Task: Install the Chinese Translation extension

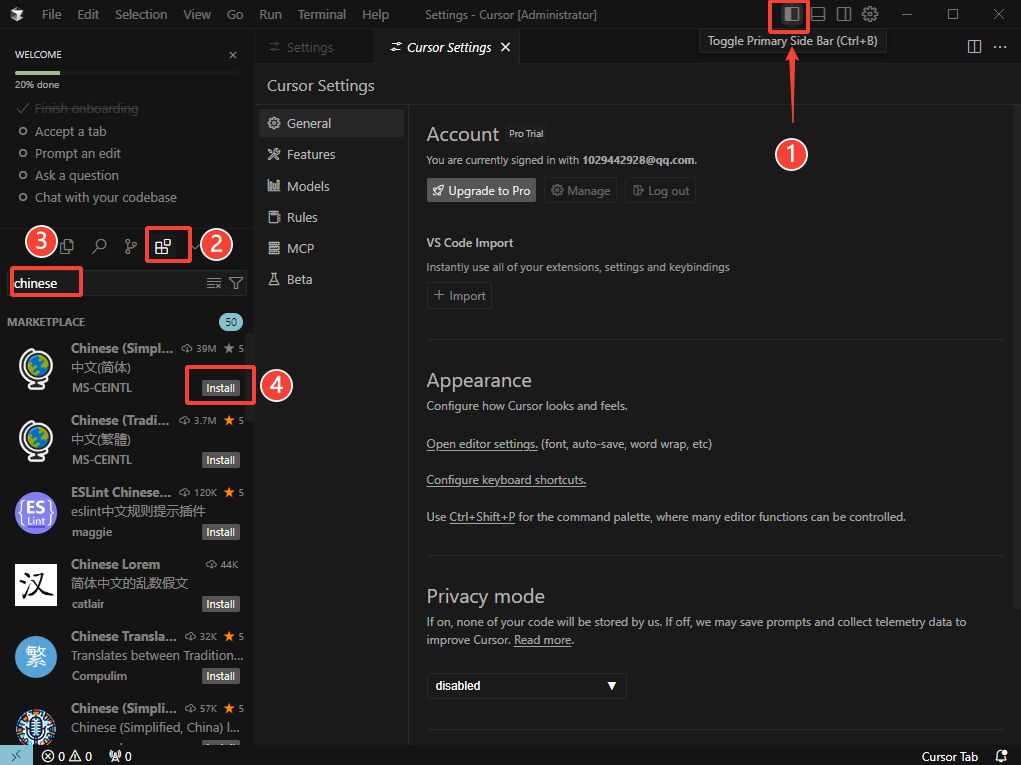Action: point(221,676)
